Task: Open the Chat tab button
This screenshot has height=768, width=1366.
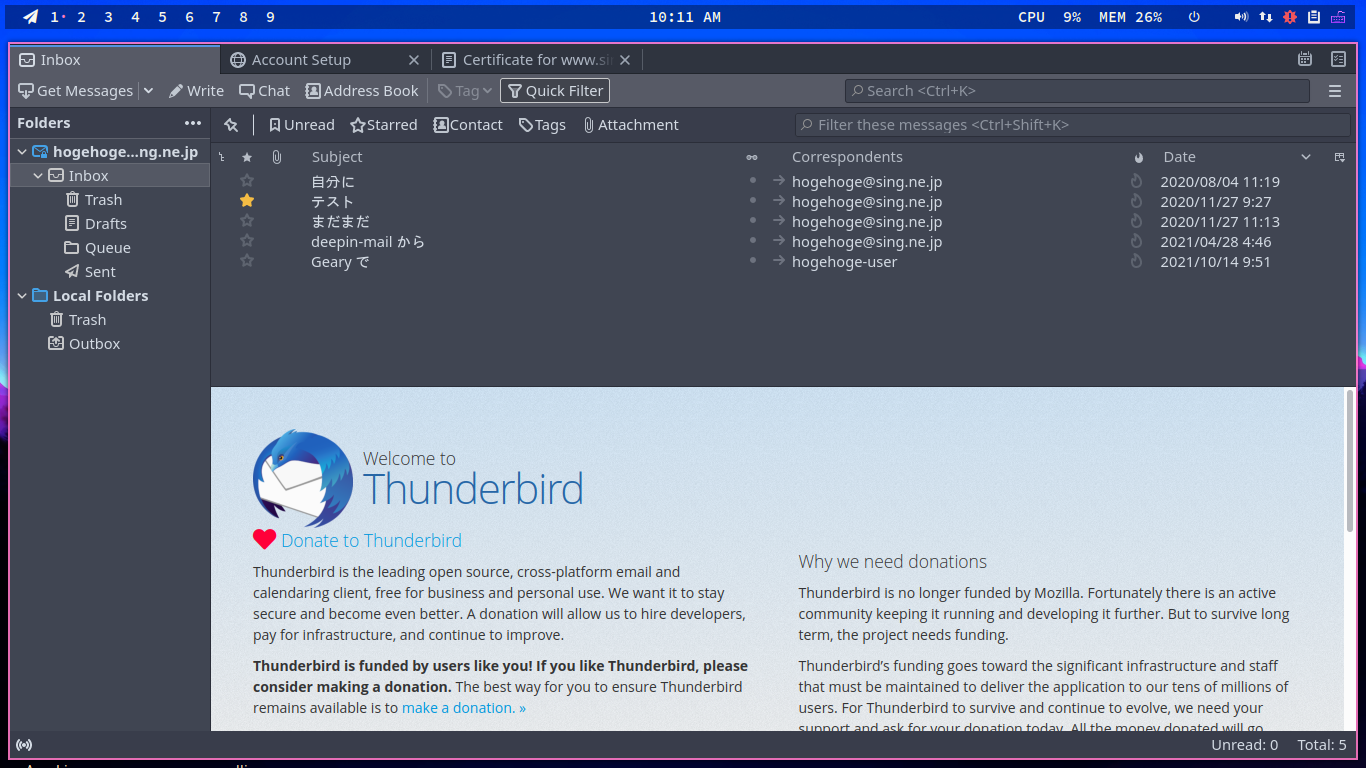Action: tap(264, 91)
